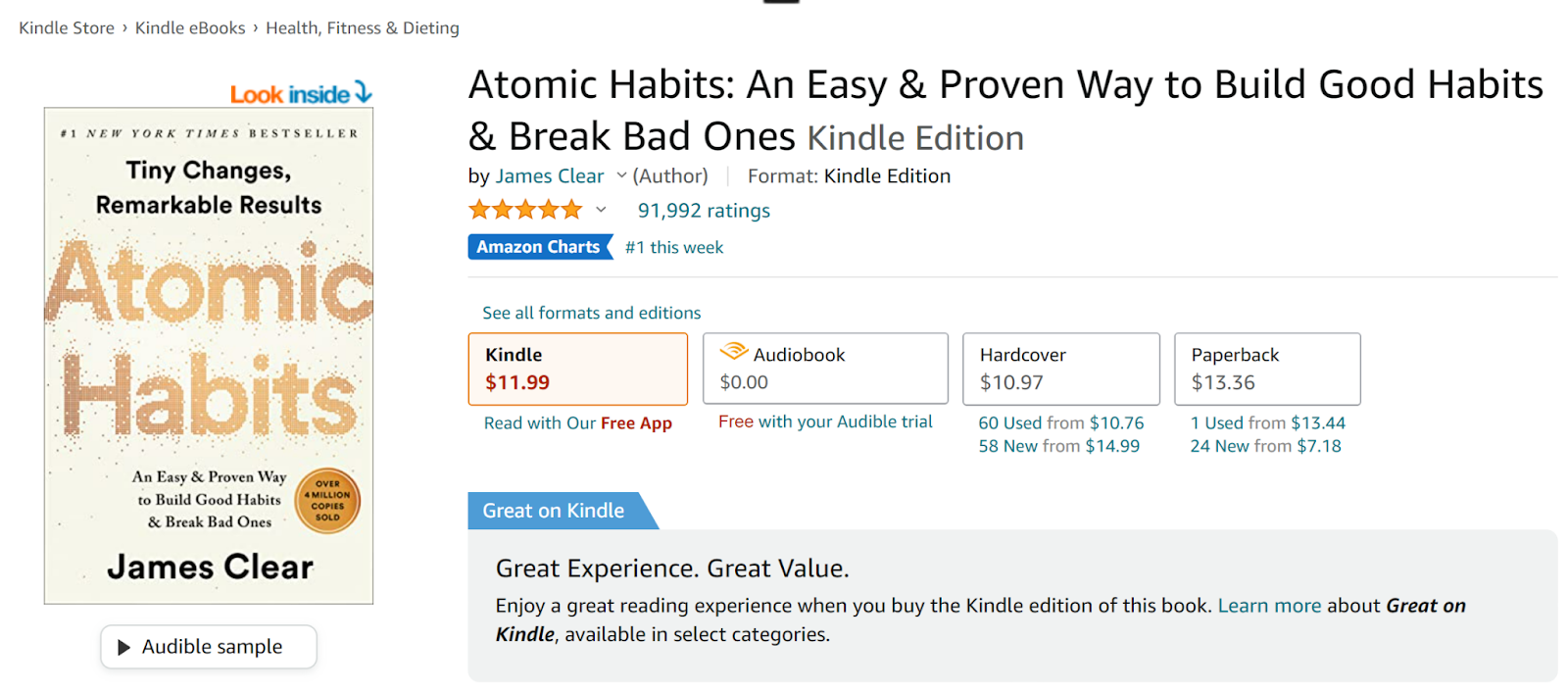Screen dimensions: 1568x691
Task: Click See all formats and editions
Action: (x=591, y=313)
